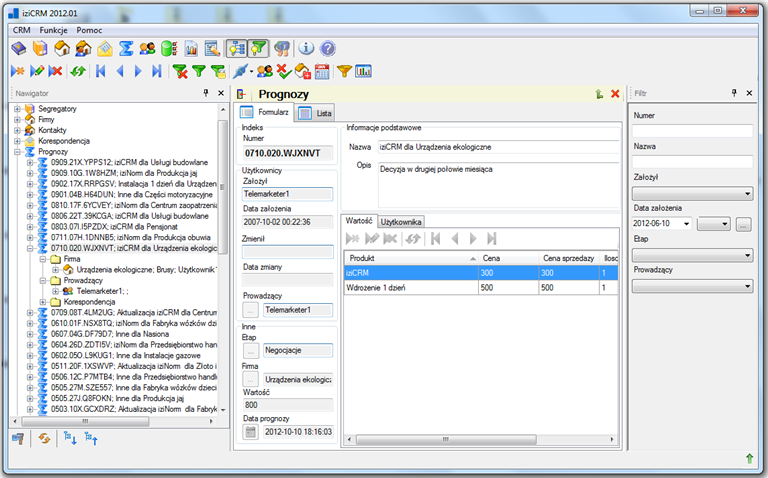The image size is (768, 478).
Task: Open the envelope correspondence toolbar icon
Action: [x=105, y=48]
